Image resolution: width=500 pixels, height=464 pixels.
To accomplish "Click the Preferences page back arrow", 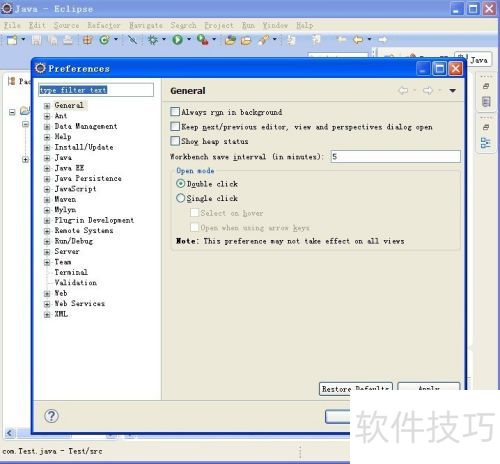I will pos(403,90).
